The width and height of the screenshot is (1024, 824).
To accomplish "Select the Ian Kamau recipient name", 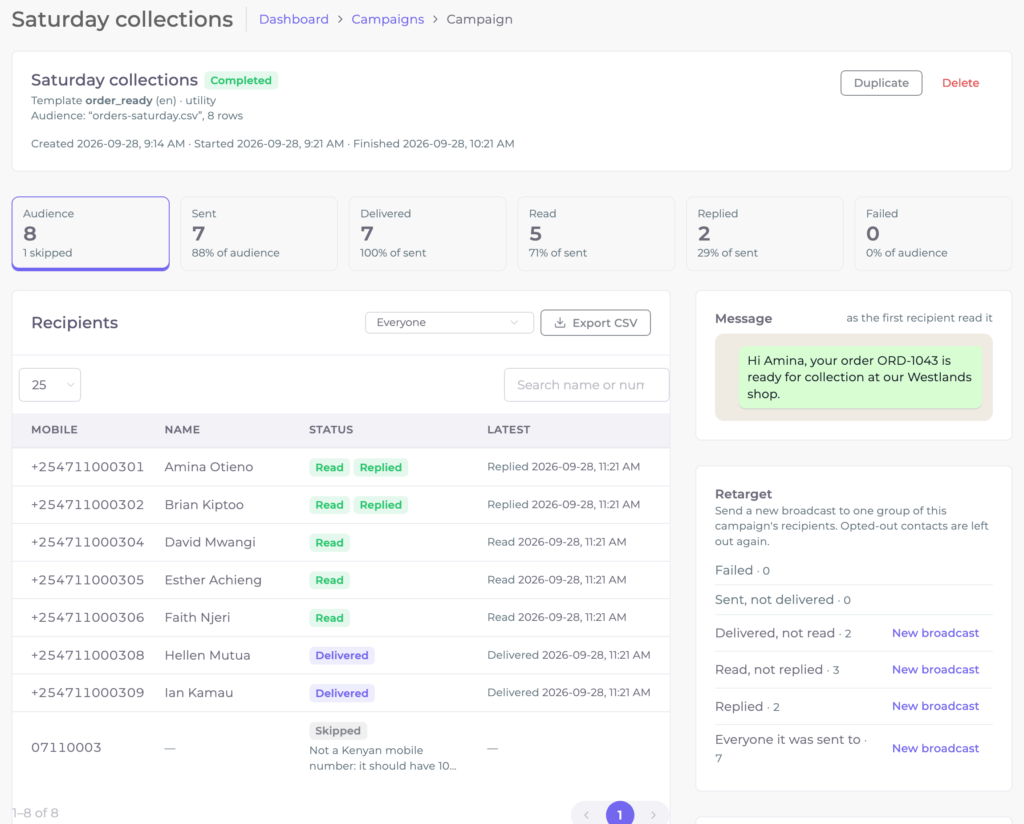I will (199, 693).
